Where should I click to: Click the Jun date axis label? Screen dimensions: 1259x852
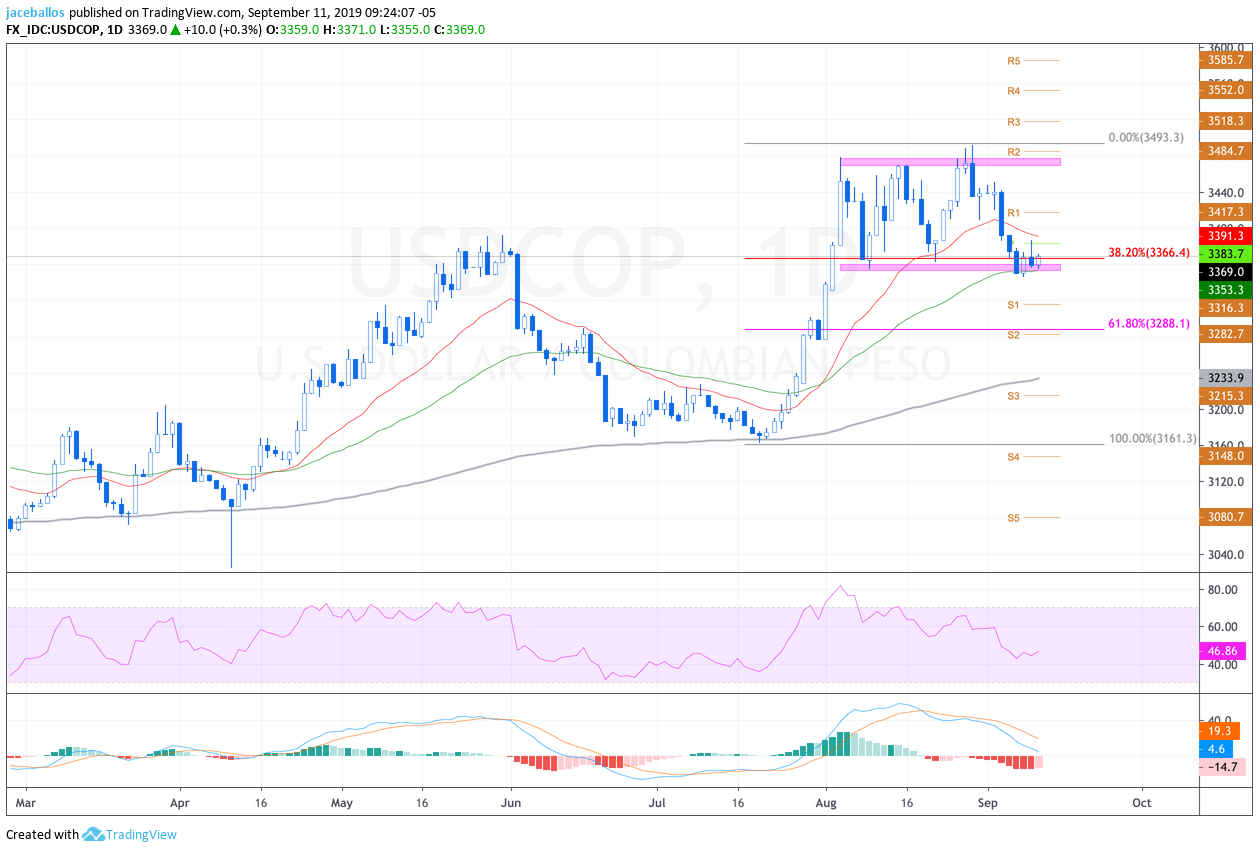pos(511,802)
